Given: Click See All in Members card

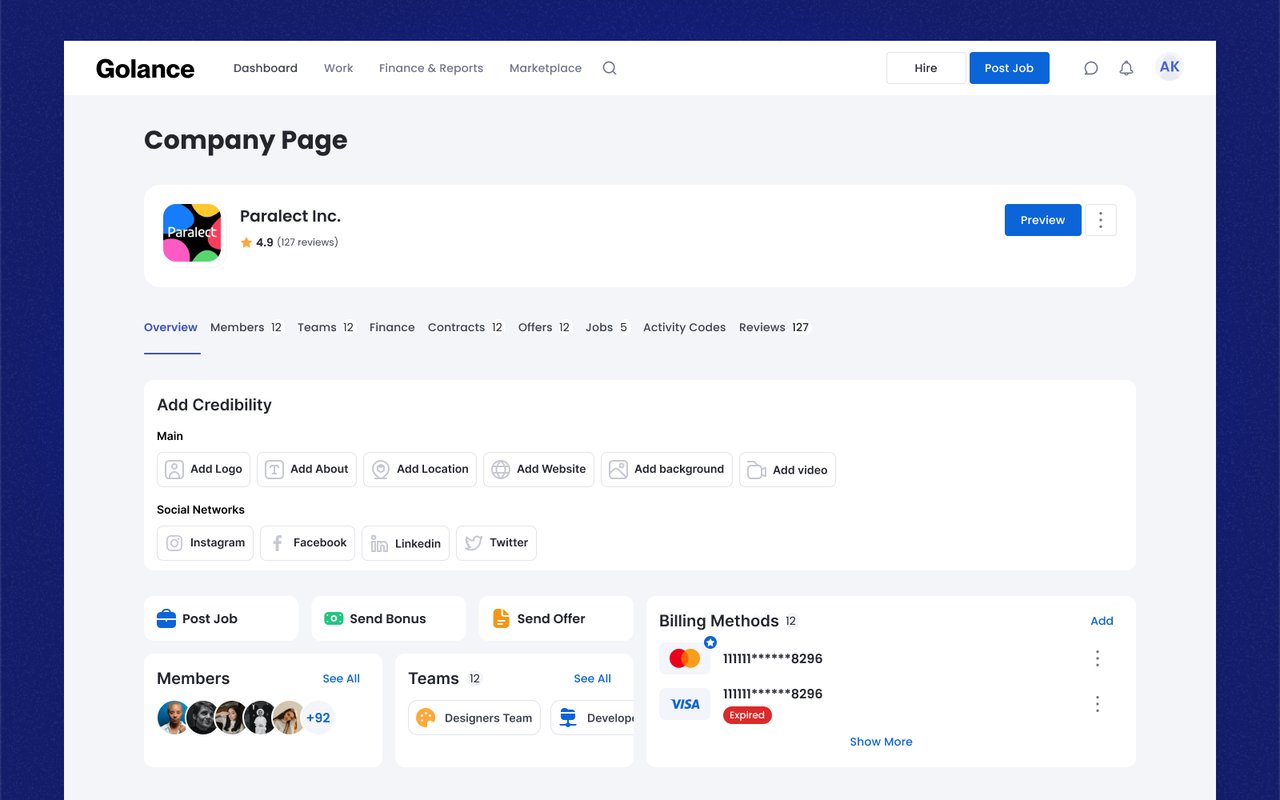Looking at the screenshot, I should pos(341,678).
